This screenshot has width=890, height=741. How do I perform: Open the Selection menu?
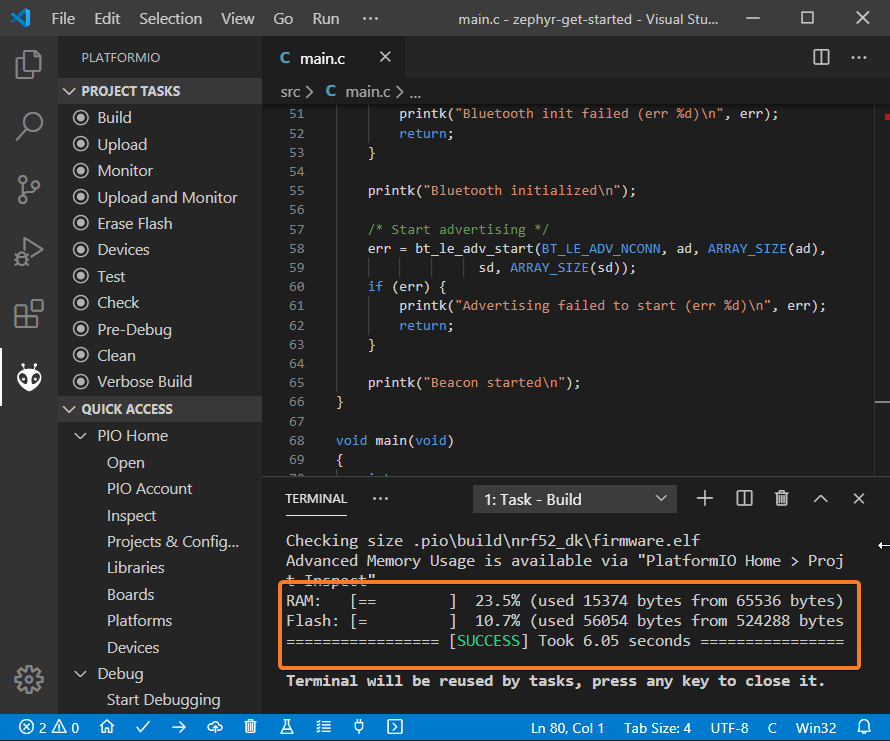coord(170,19)
